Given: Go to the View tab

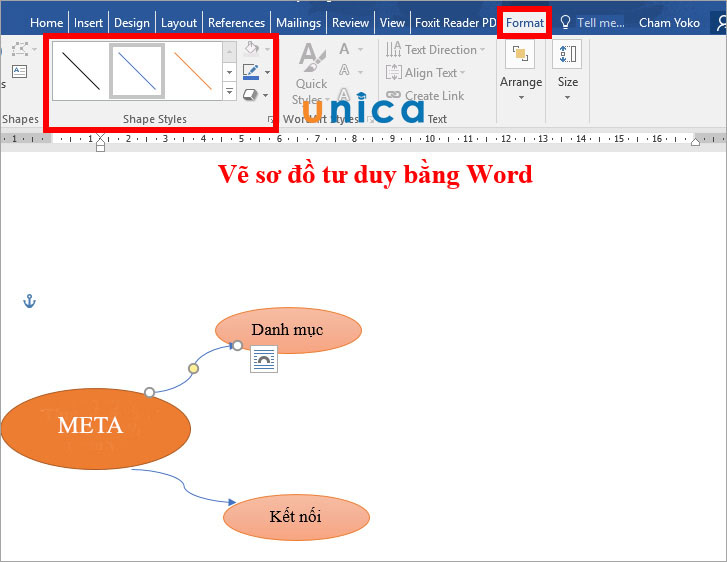Looking at the screenshot, I should click(392, 23).
